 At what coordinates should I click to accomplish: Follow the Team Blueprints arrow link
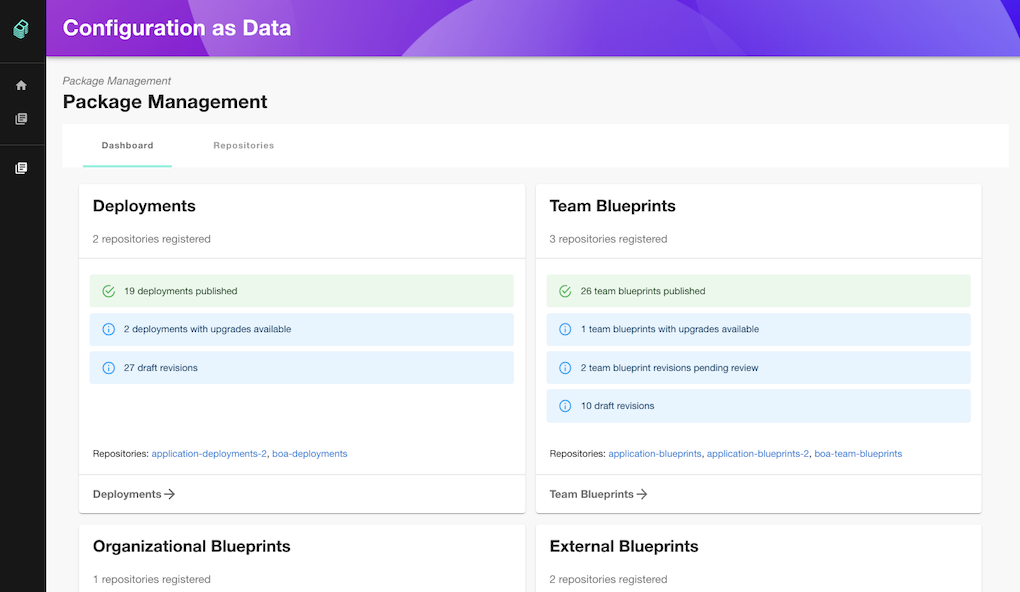[x=598, y=494]
